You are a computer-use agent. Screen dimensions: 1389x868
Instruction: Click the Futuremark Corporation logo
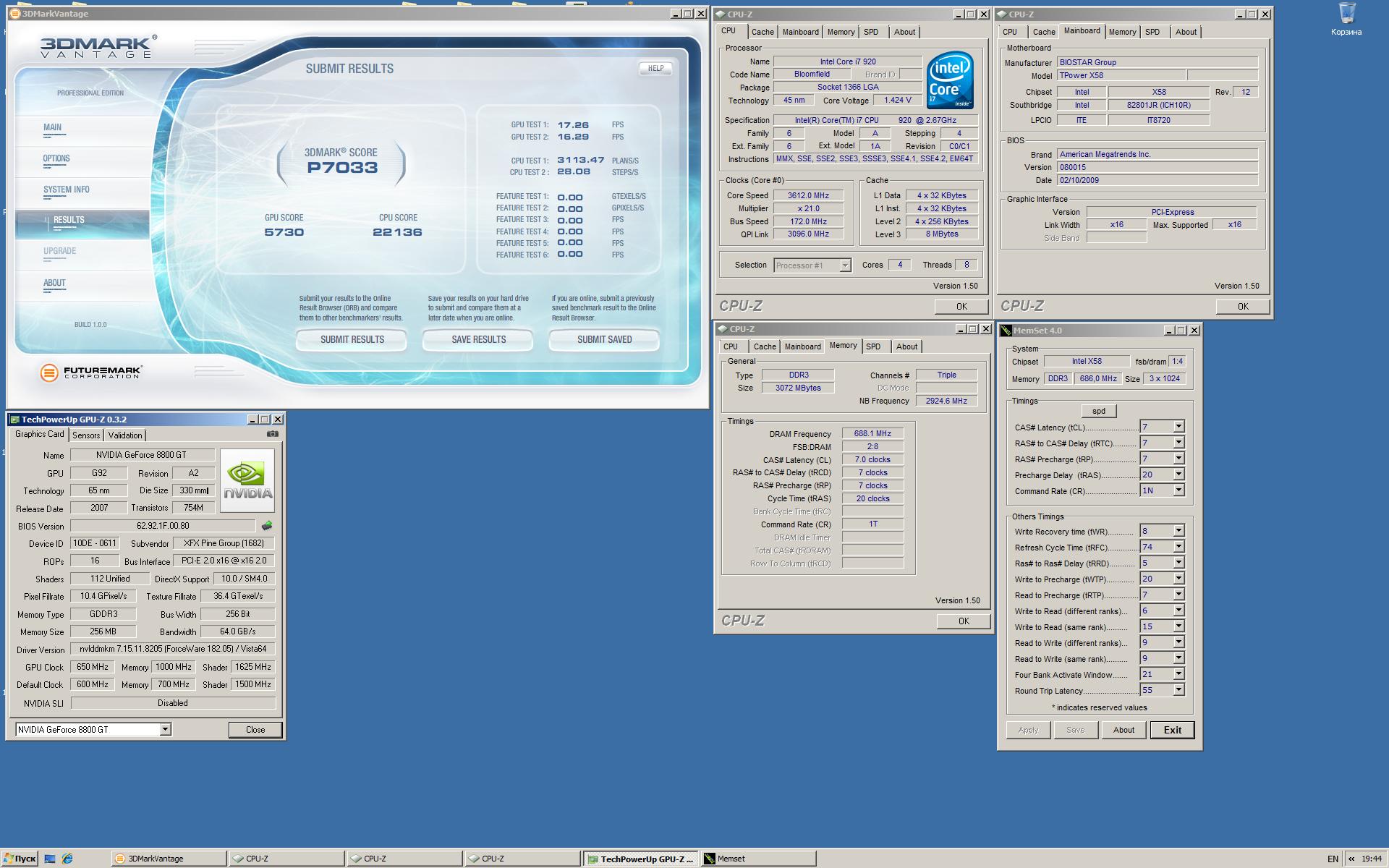tap(91, 373)
